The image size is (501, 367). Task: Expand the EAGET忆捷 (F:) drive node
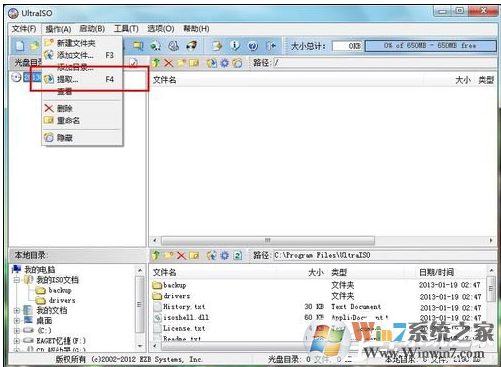(x=16, y=341)
